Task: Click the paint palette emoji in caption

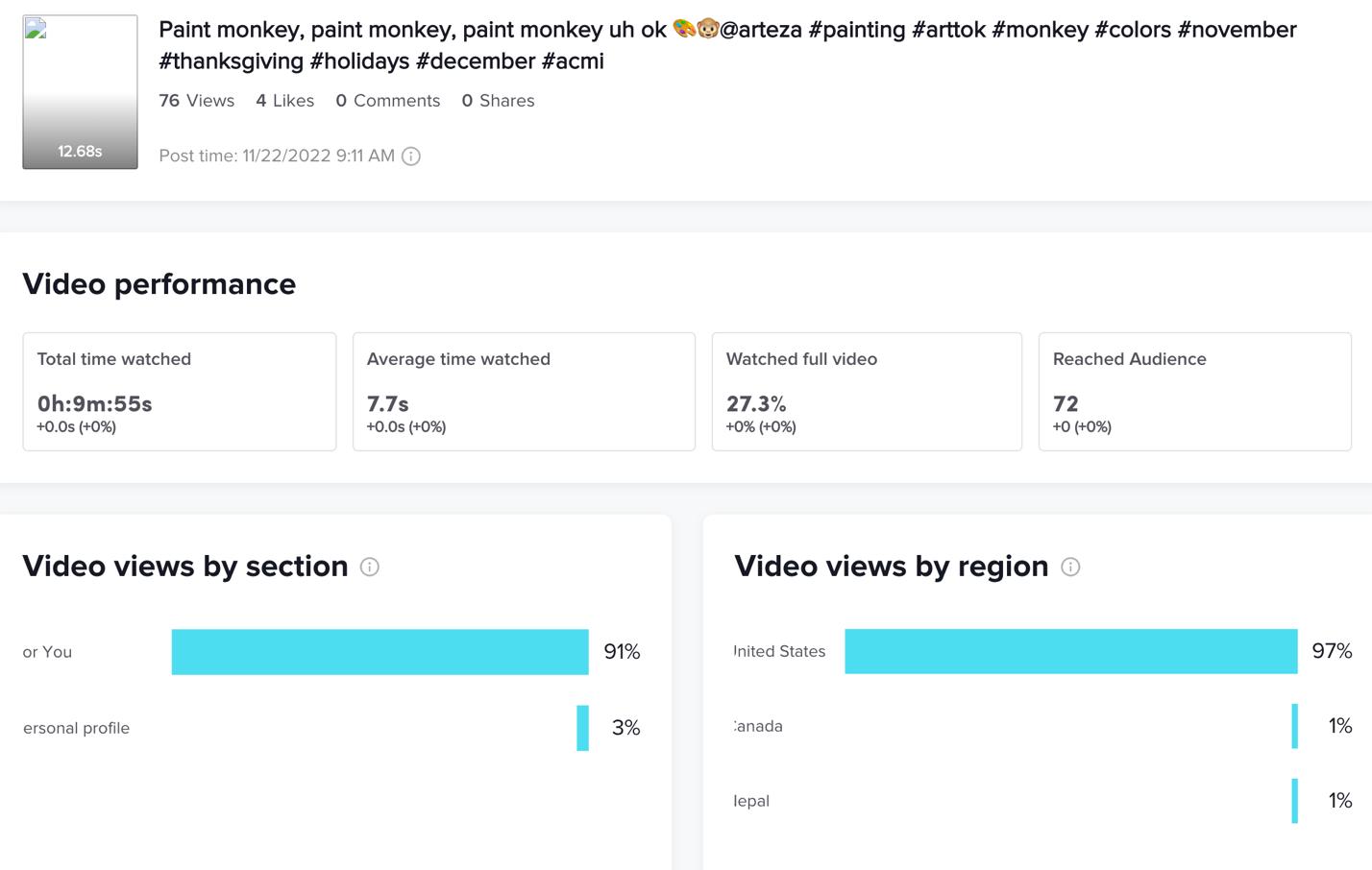Action: [685, 30]
